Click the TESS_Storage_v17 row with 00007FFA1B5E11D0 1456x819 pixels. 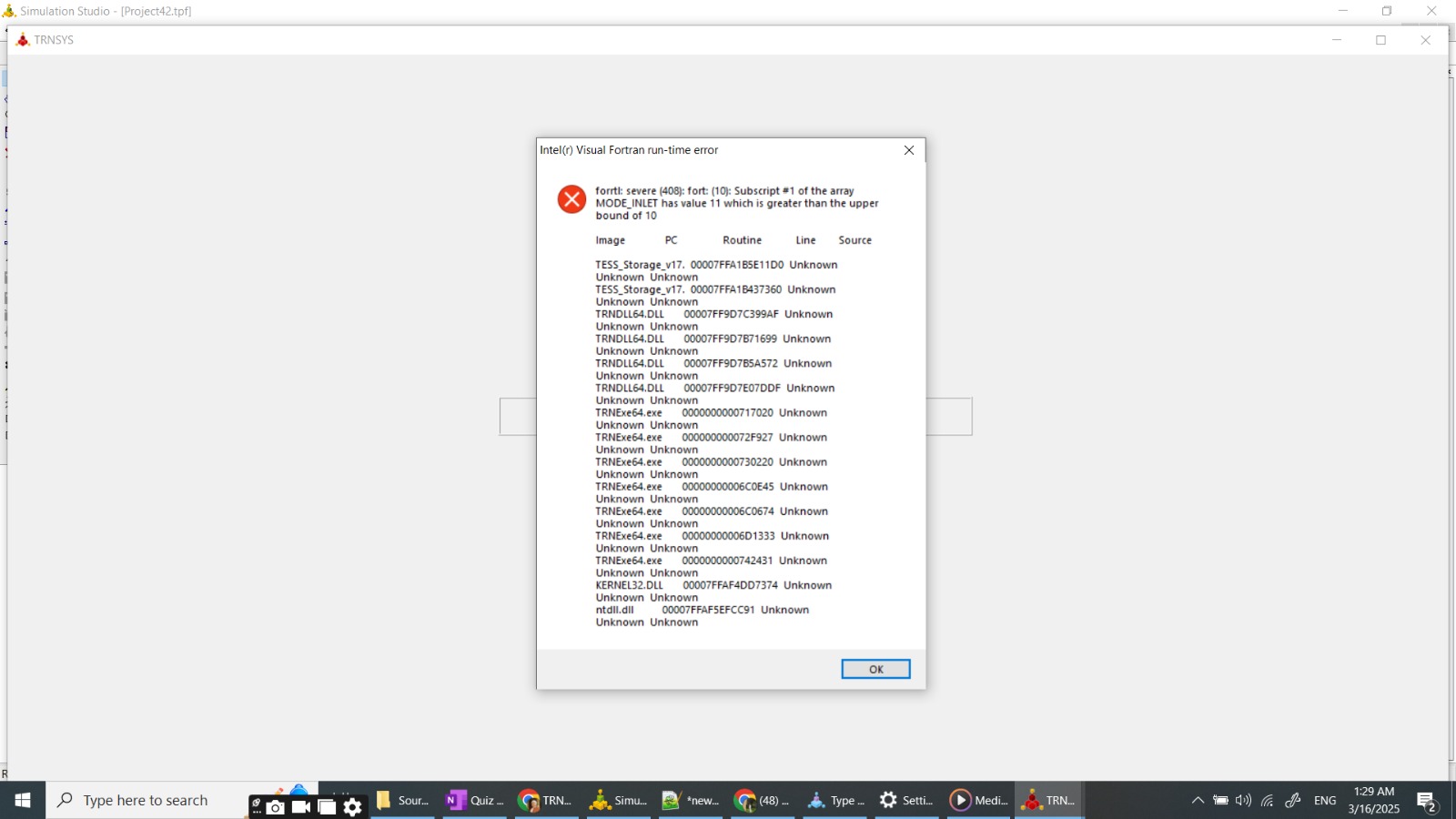716,265
